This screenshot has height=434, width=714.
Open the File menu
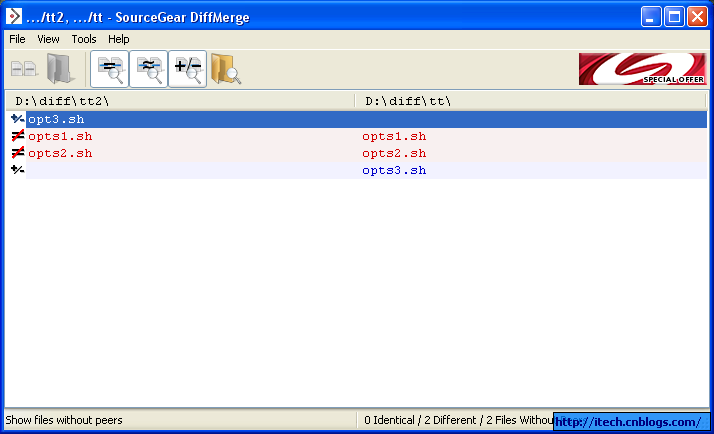(x=17, y=39)
